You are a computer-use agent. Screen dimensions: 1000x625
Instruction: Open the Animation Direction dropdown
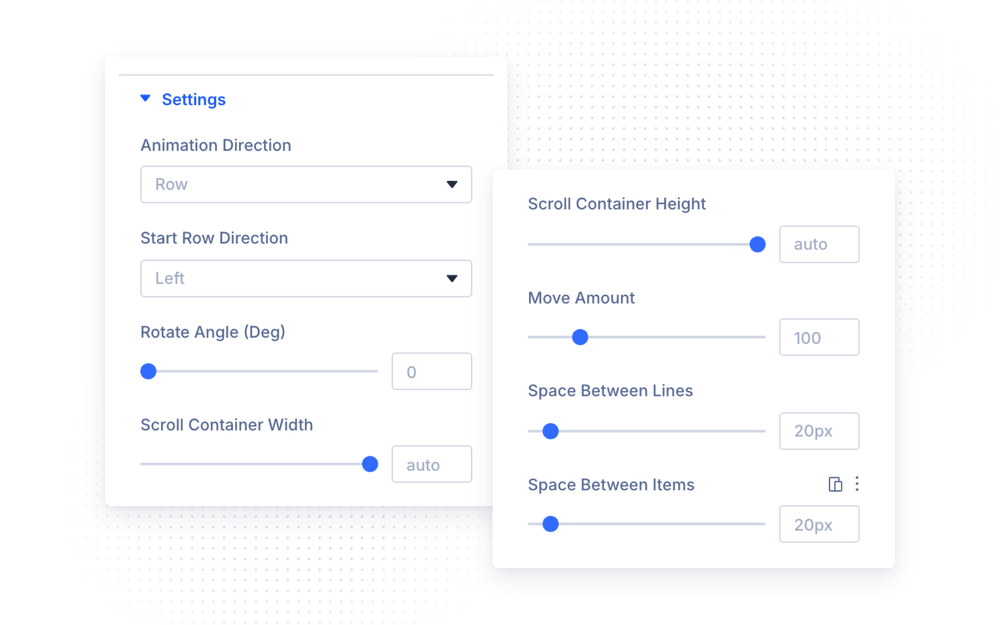pos(306,184)
